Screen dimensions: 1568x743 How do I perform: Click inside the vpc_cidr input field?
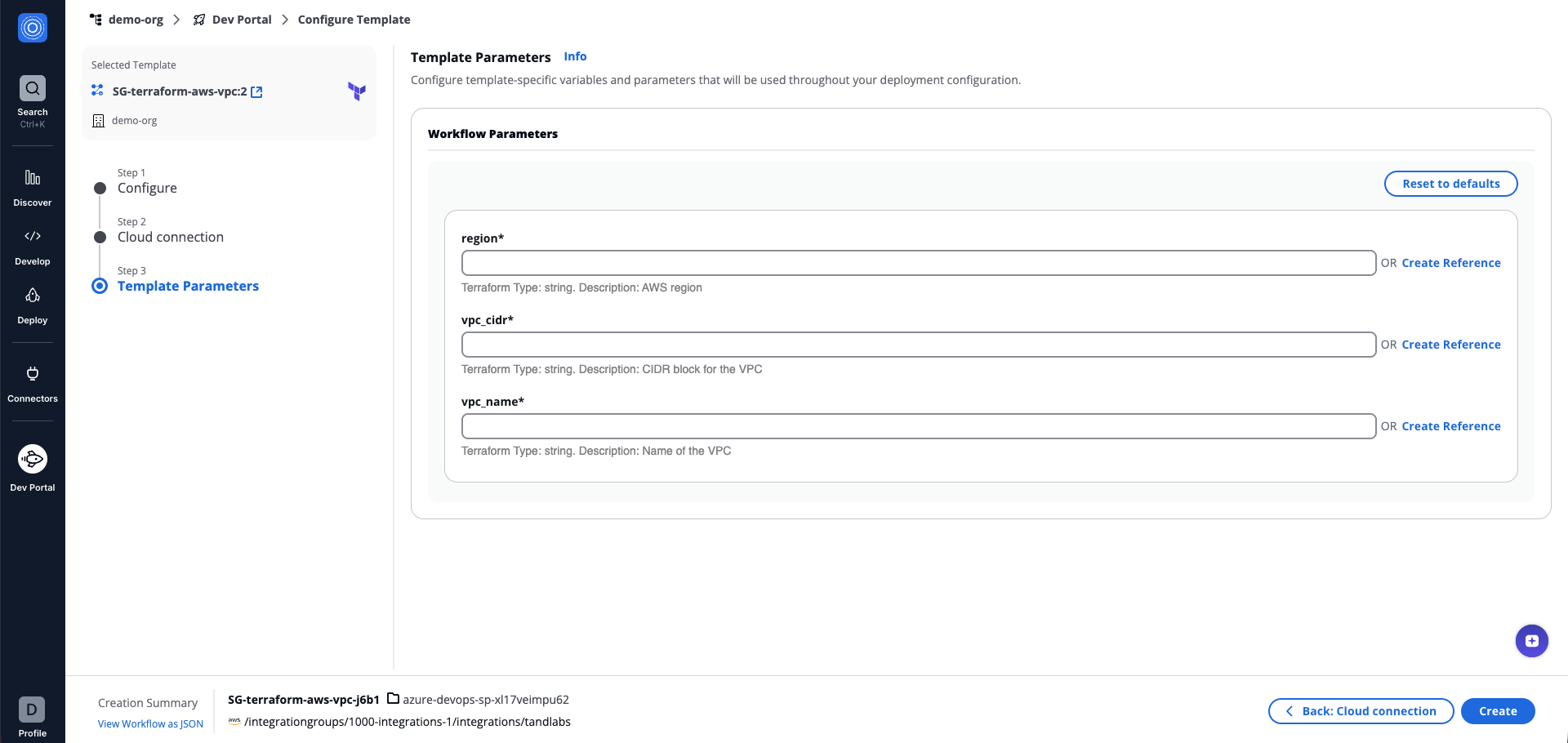click(x=918, y=344)
